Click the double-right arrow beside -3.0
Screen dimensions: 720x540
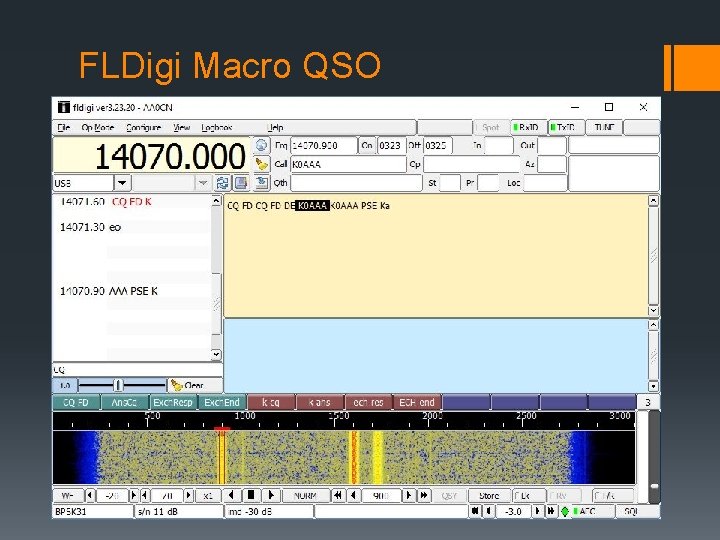pyautogui.click(x=551, y=511)
